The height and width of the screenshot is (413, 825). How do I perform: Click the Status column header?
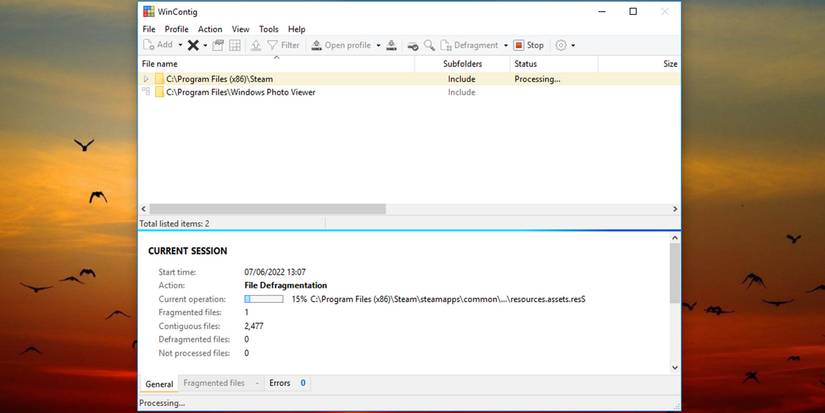(x=554, y=64)
